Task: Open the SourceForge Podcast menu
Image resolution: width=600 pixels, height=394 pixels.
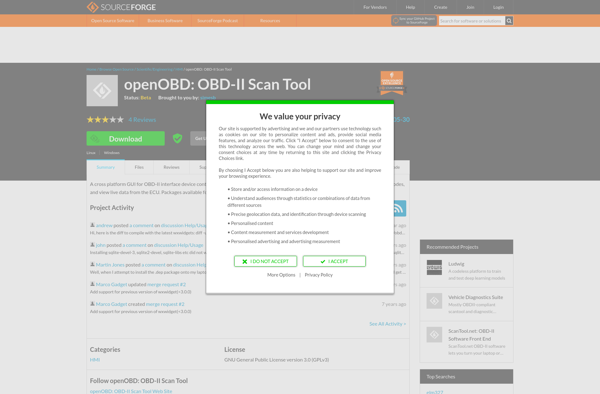Action: (217, 21)
